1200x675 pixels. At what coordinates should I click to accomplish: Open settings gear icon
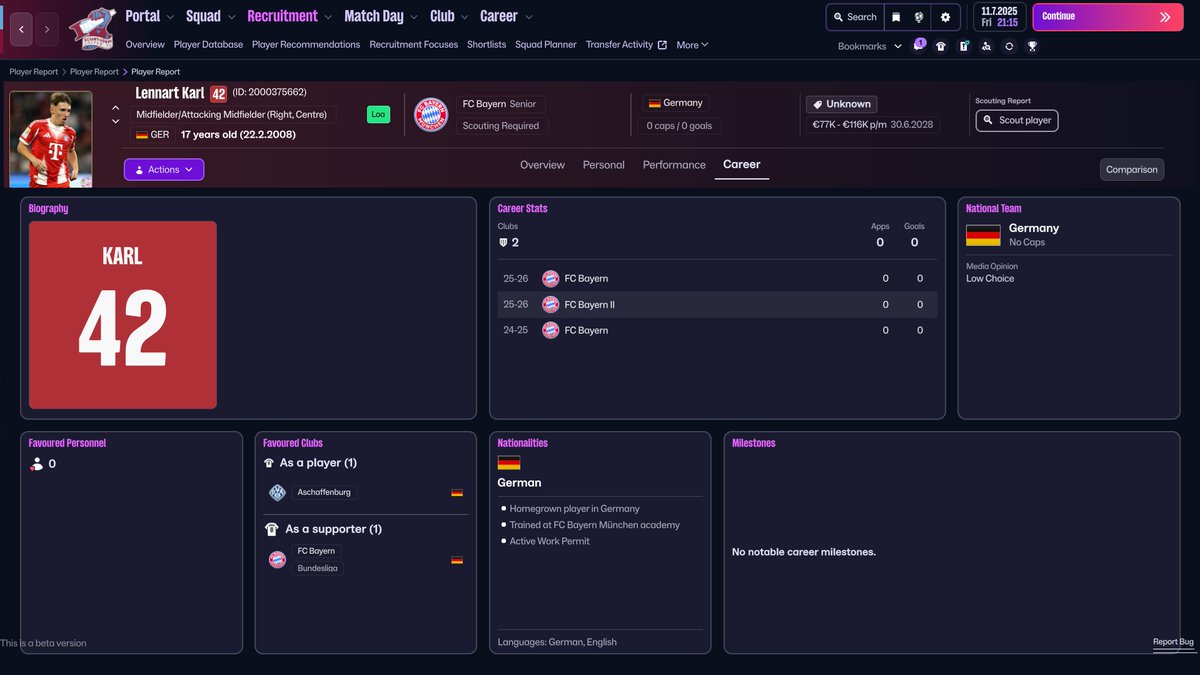coord(946,17)
